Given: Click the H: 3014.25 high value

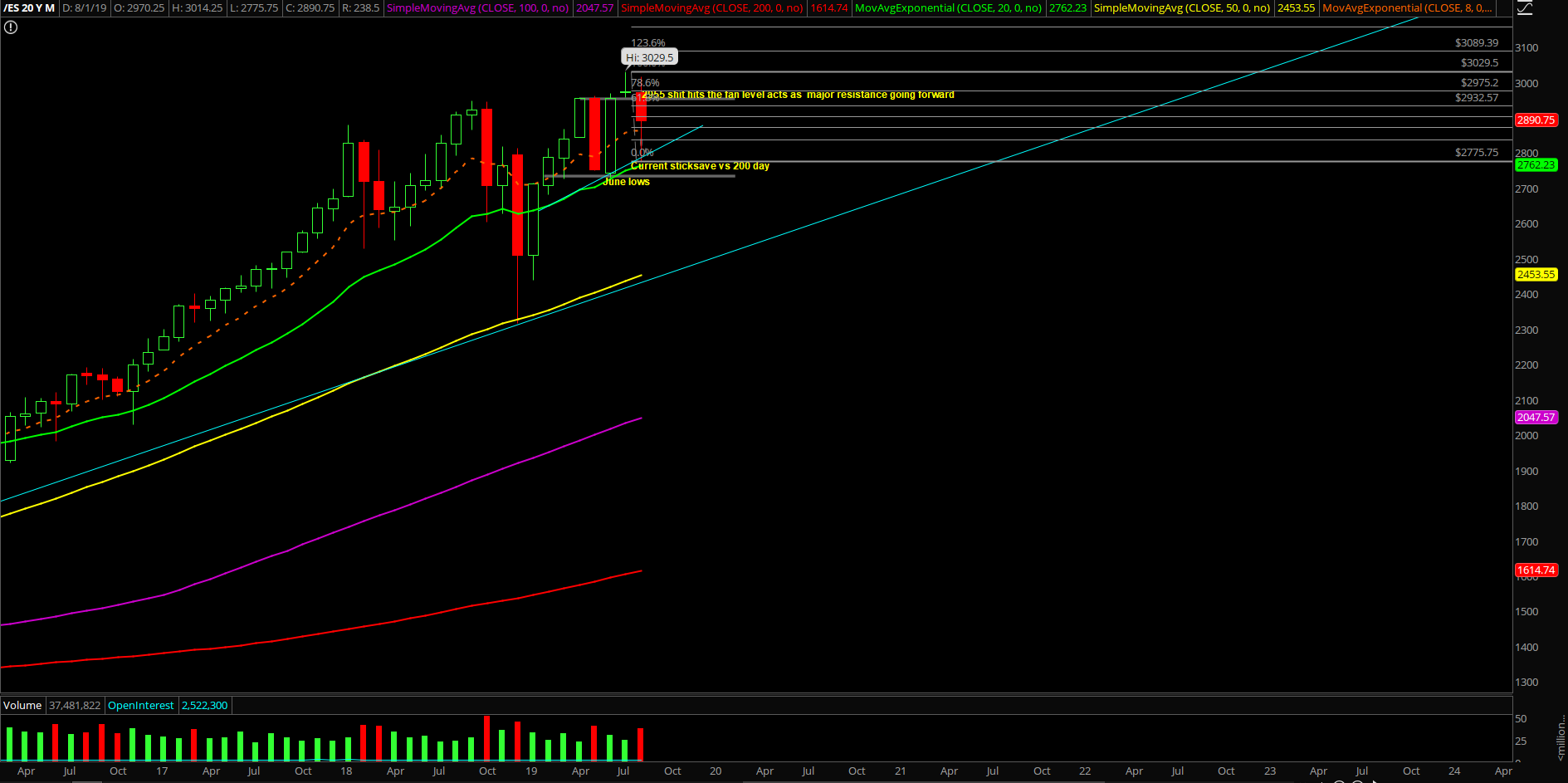Looking at the screenshot, I should tap(197, 7).
